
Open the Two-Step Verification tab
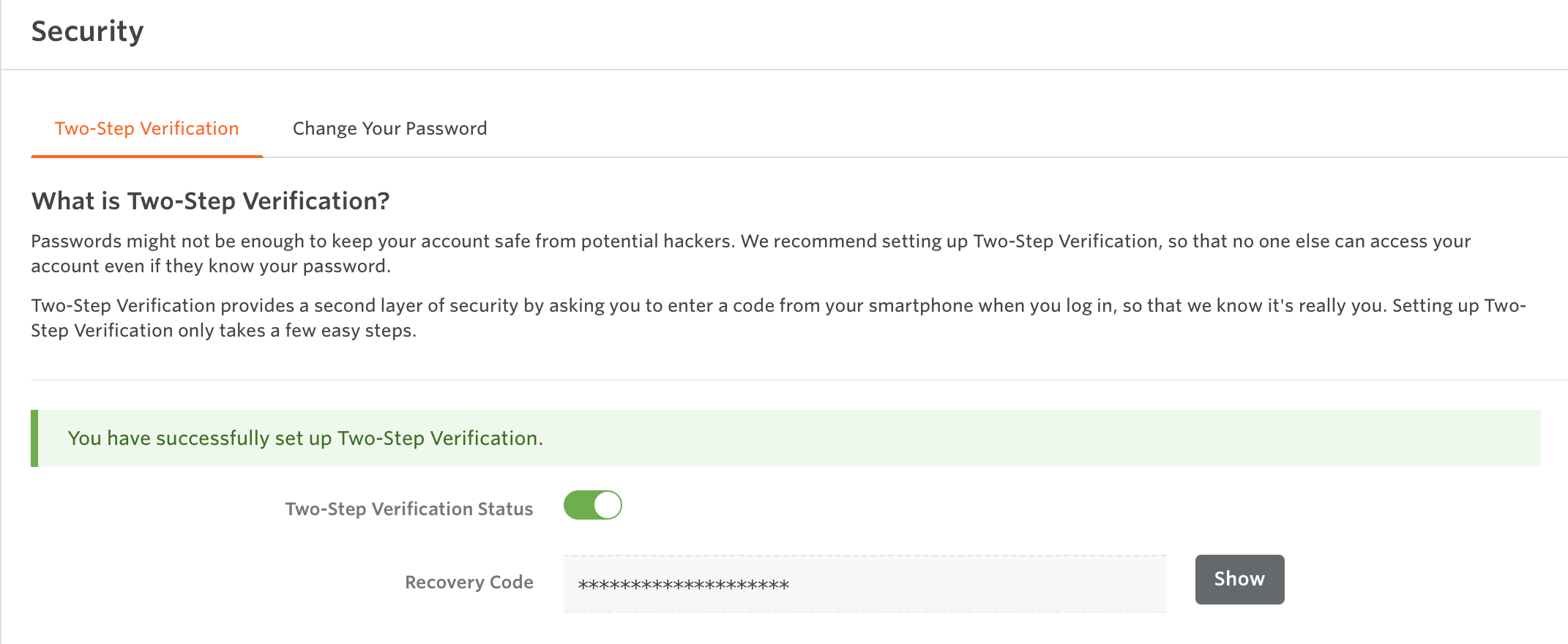click(146, 128)
